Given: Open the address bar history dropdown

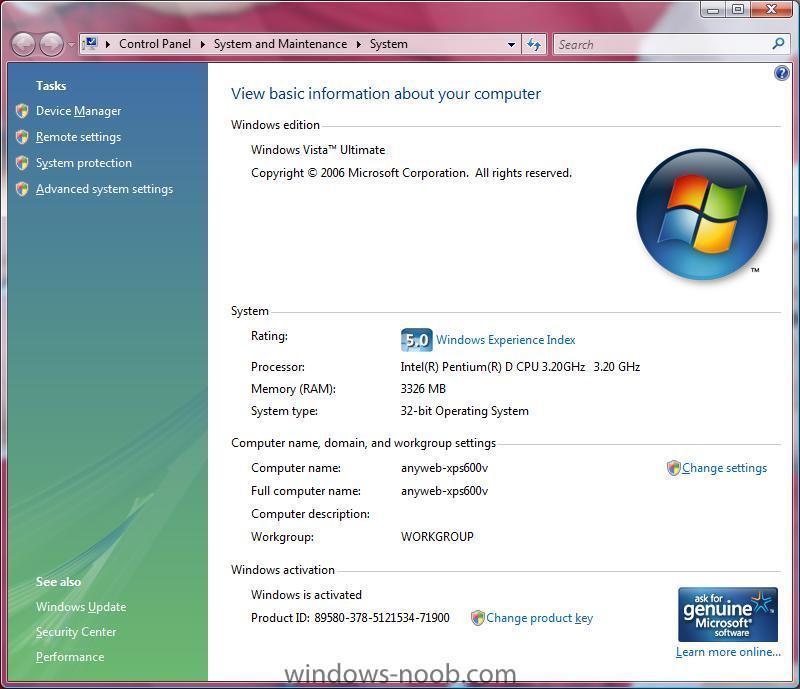Looking at the screenshot, I should pyautogui.click(x=511, y=45).
